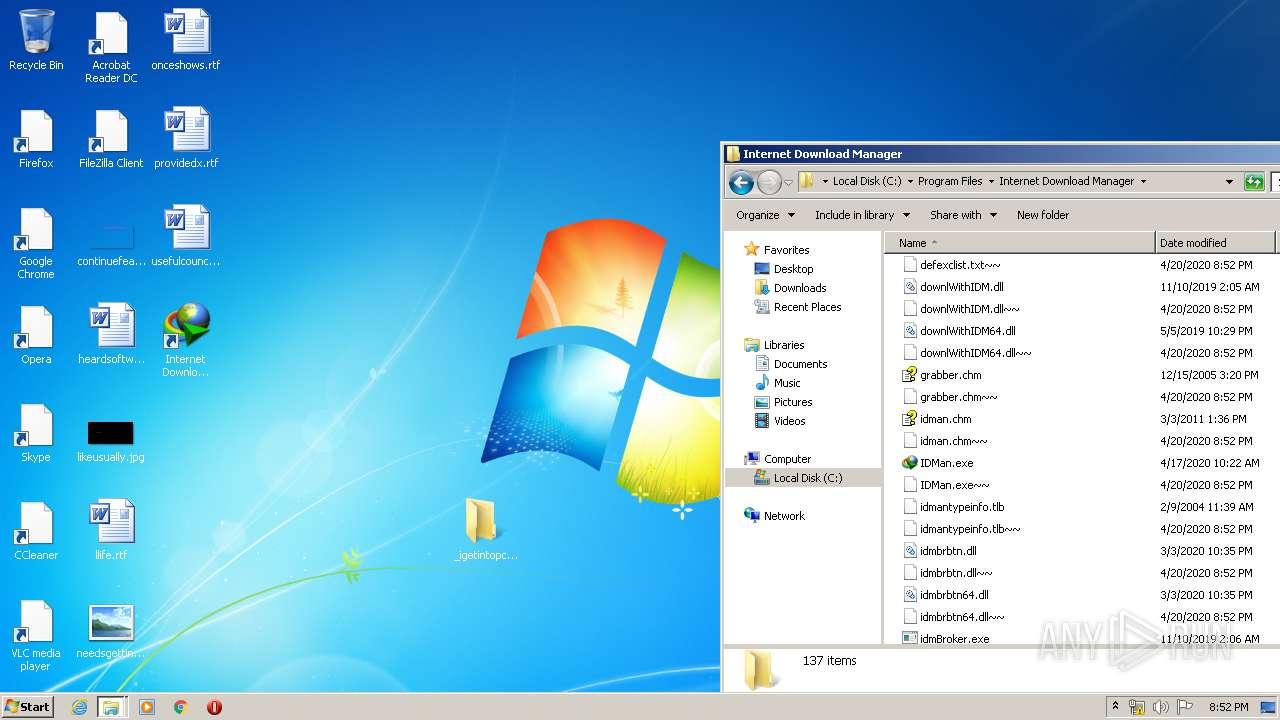Select heardsoftw document icon
Viewport: 1280px width, 720px height.
[111, 334]
